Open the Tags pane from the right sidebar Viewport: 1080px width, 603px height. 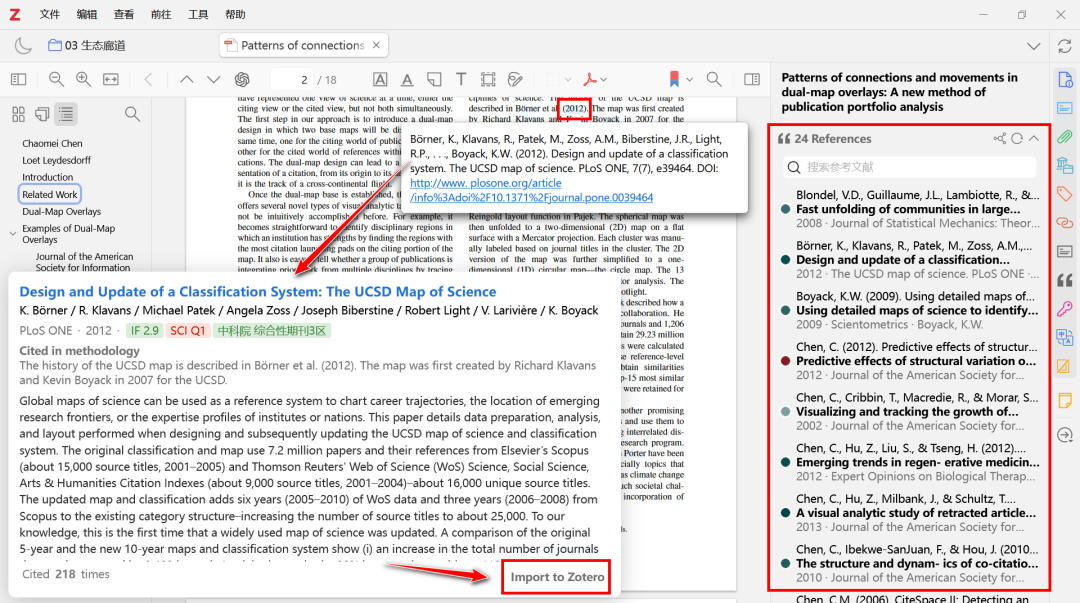(x=1064, y=194)
